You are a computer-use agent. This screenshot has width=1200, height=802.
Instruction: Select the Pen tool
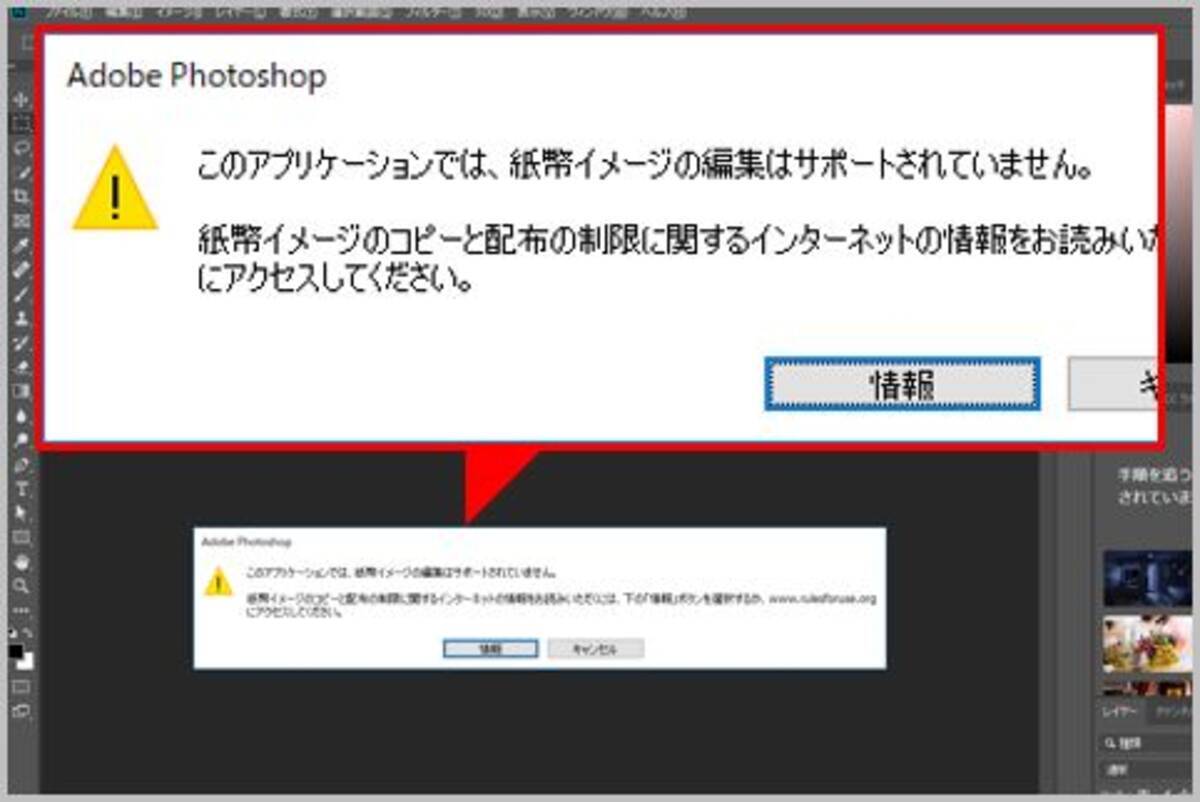(x=21, y=465)
